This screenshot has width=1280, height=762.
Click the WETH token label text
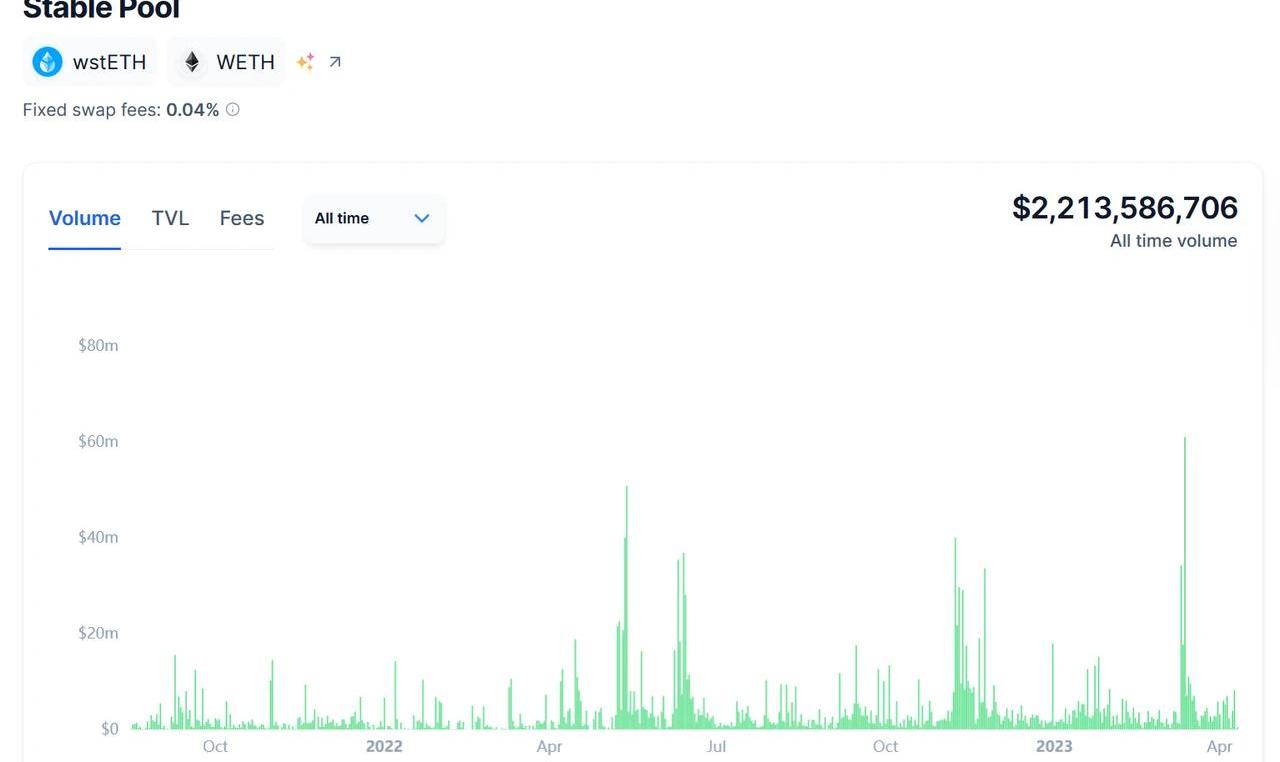pyautogui.click(x=245, y=62)
